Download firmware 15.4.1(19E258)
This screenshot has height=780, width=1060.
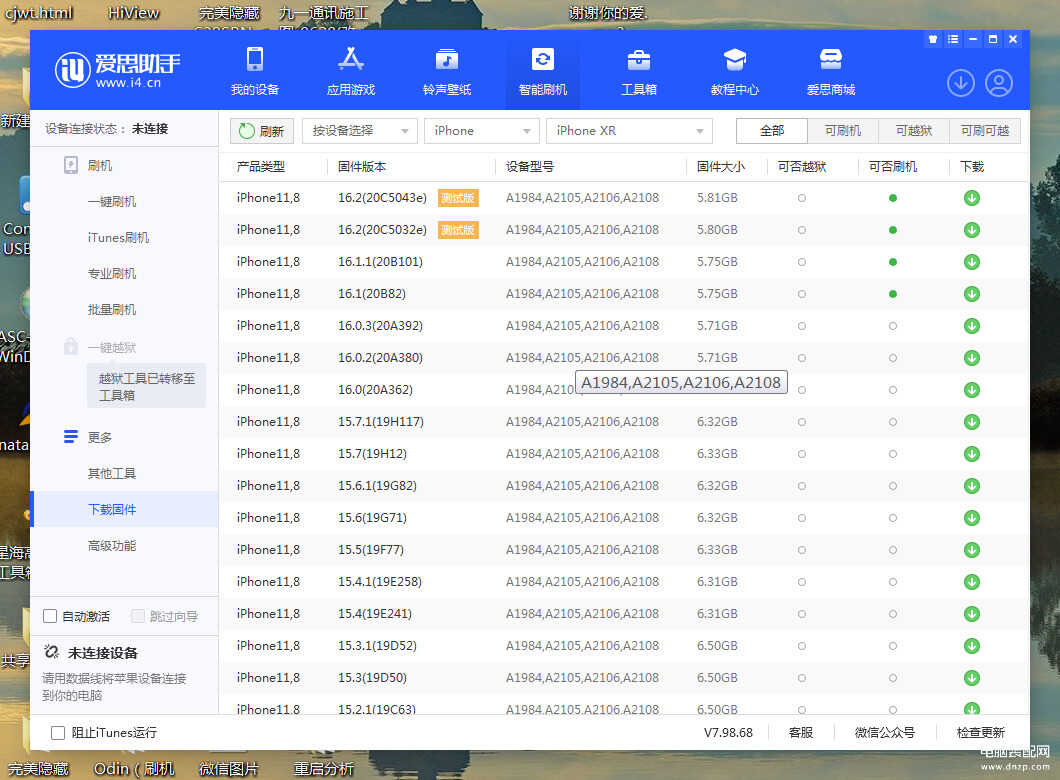[971, 582]
